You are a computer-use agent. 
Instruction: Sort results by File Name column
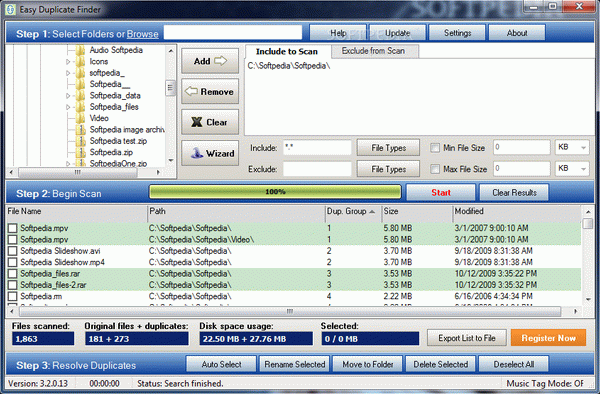click(77, 212)
